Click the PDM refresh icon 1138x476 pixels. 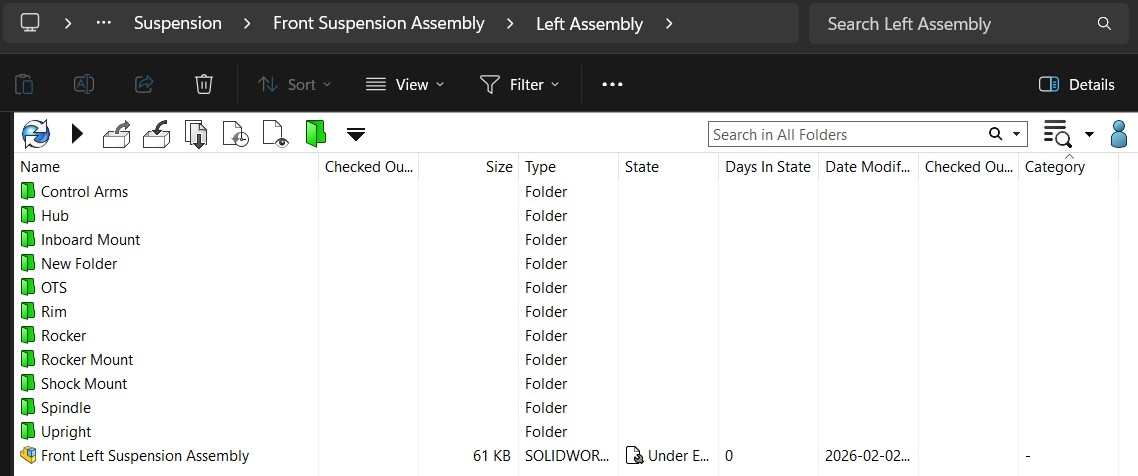(35, 133)
